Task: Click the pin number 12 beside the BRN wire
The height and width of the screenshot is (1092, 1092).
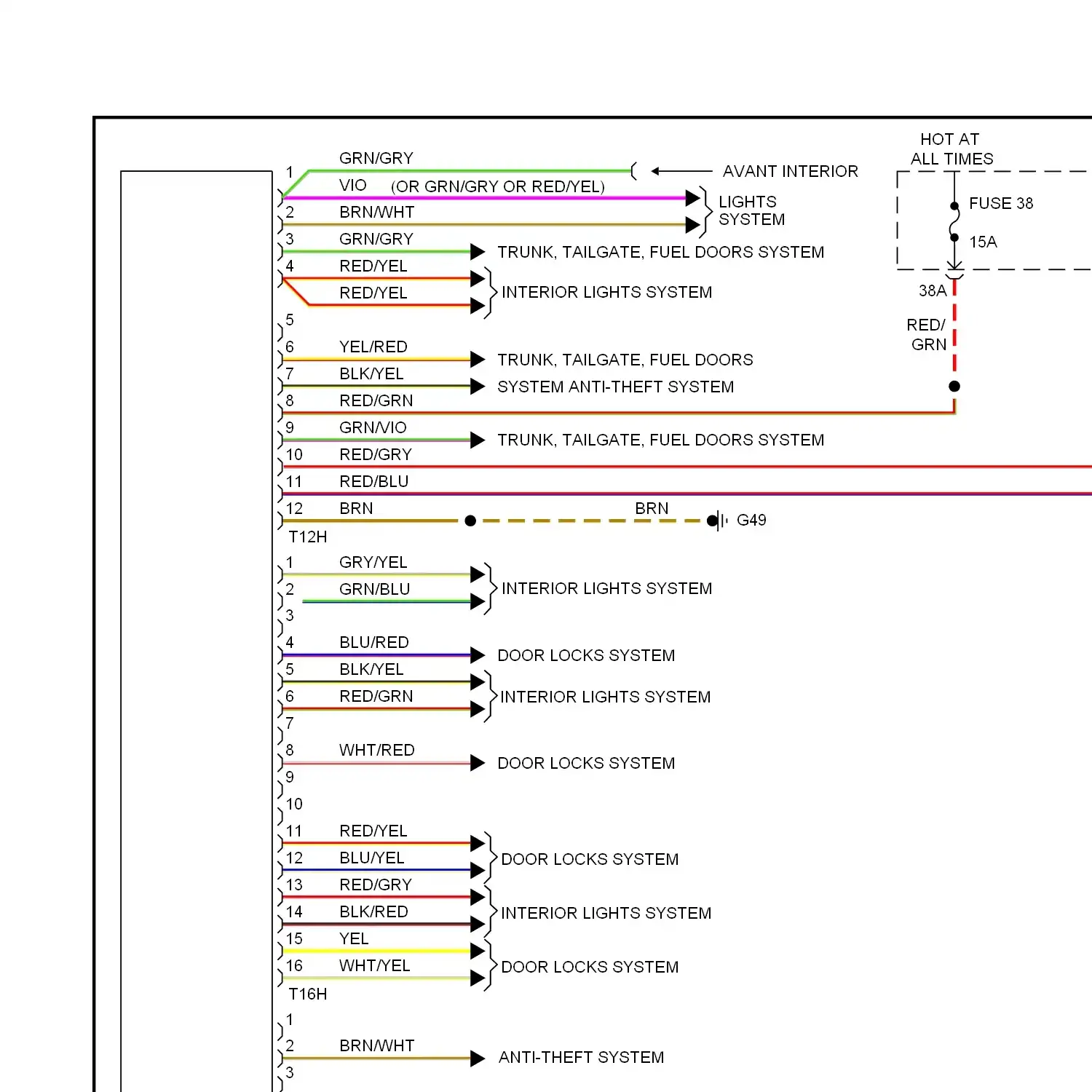Action: click(294, 508)
